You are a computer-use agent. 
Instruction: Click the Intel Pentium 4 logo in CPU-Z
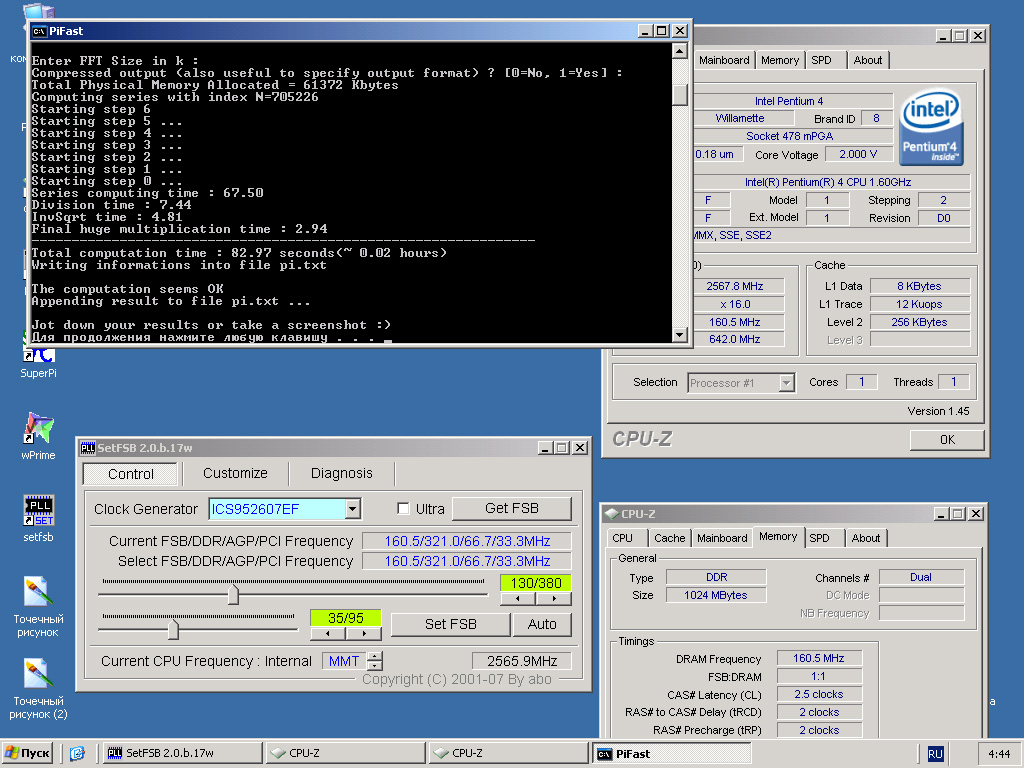point(931,127)
